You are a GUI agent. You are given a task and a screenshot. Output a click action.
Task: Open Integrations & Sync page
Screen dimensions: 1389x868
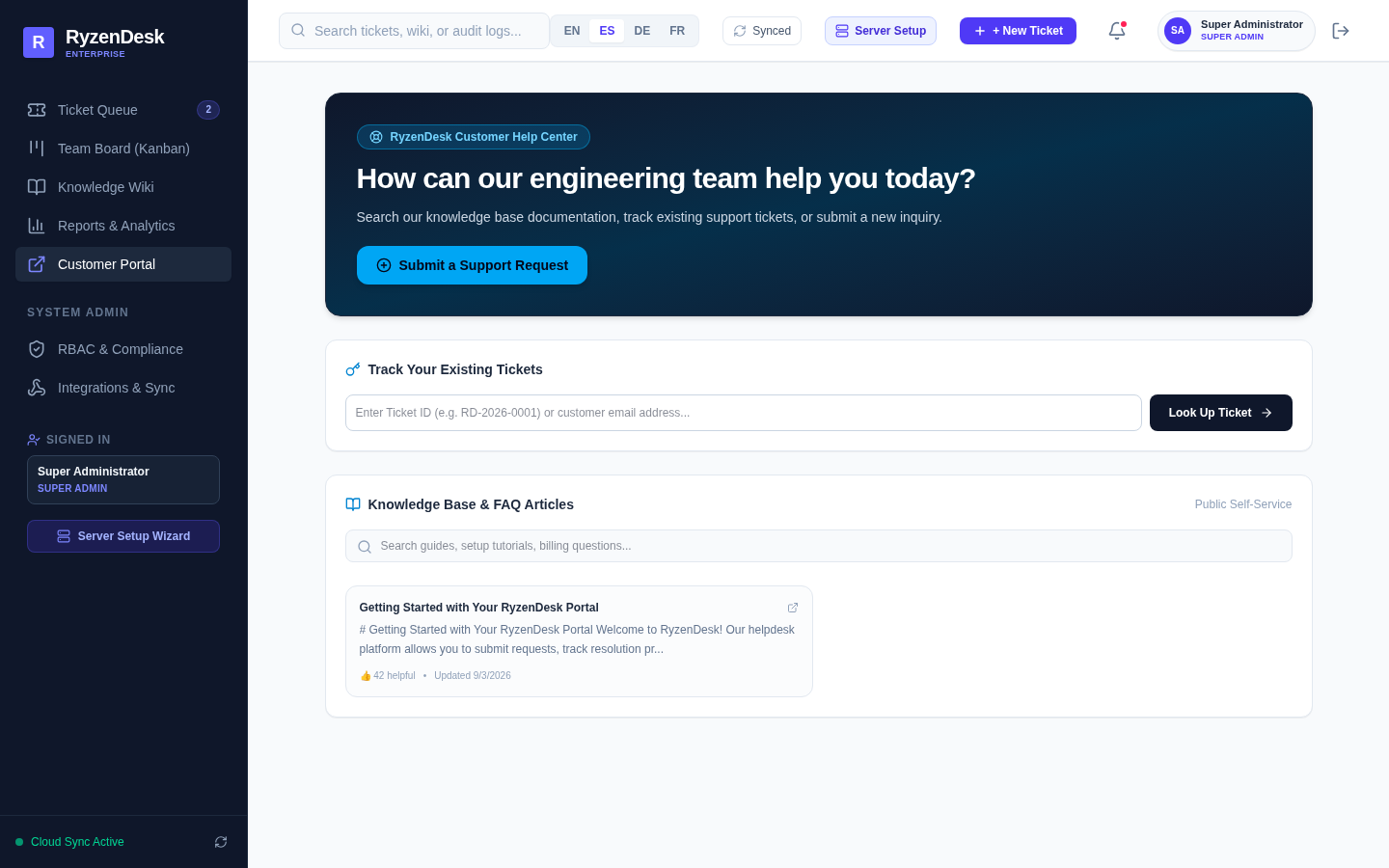(x=123, y=388)
